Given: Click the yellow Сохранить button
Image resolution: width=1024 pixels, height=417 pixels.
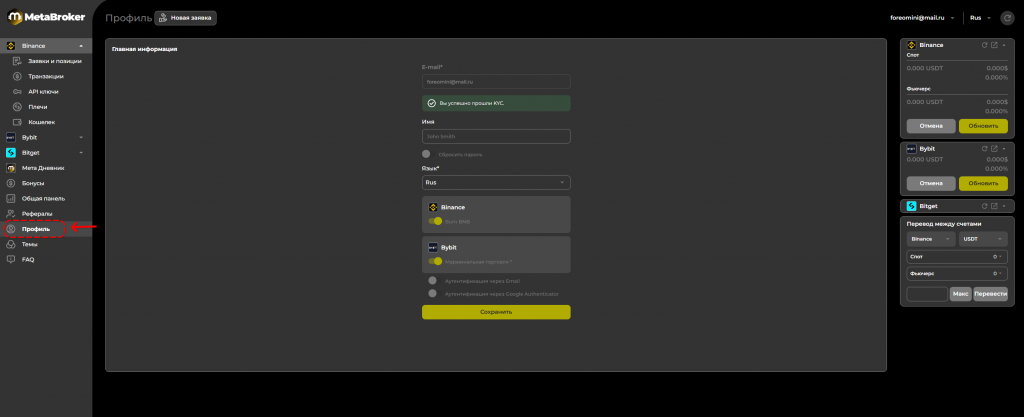Looking at the screenshot, I should tap(496, 312).
